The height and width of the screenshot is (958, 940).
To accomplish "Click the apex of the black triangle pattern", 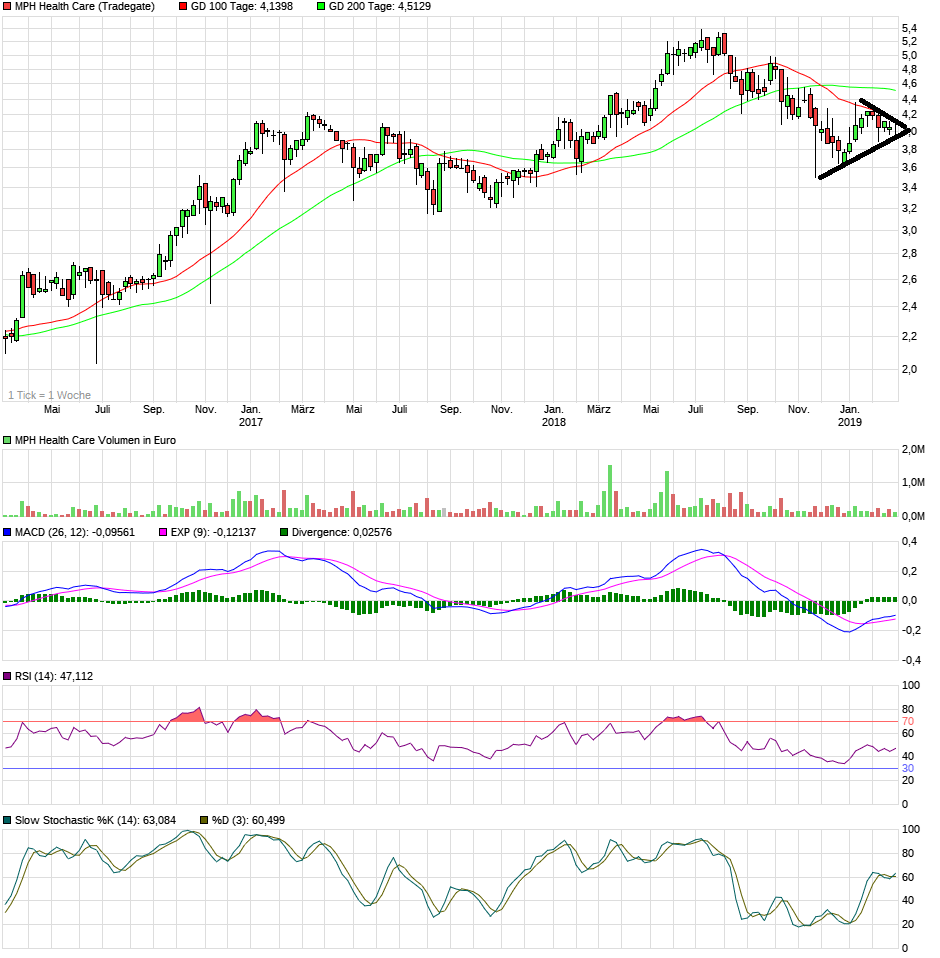I will click(909, 131).
